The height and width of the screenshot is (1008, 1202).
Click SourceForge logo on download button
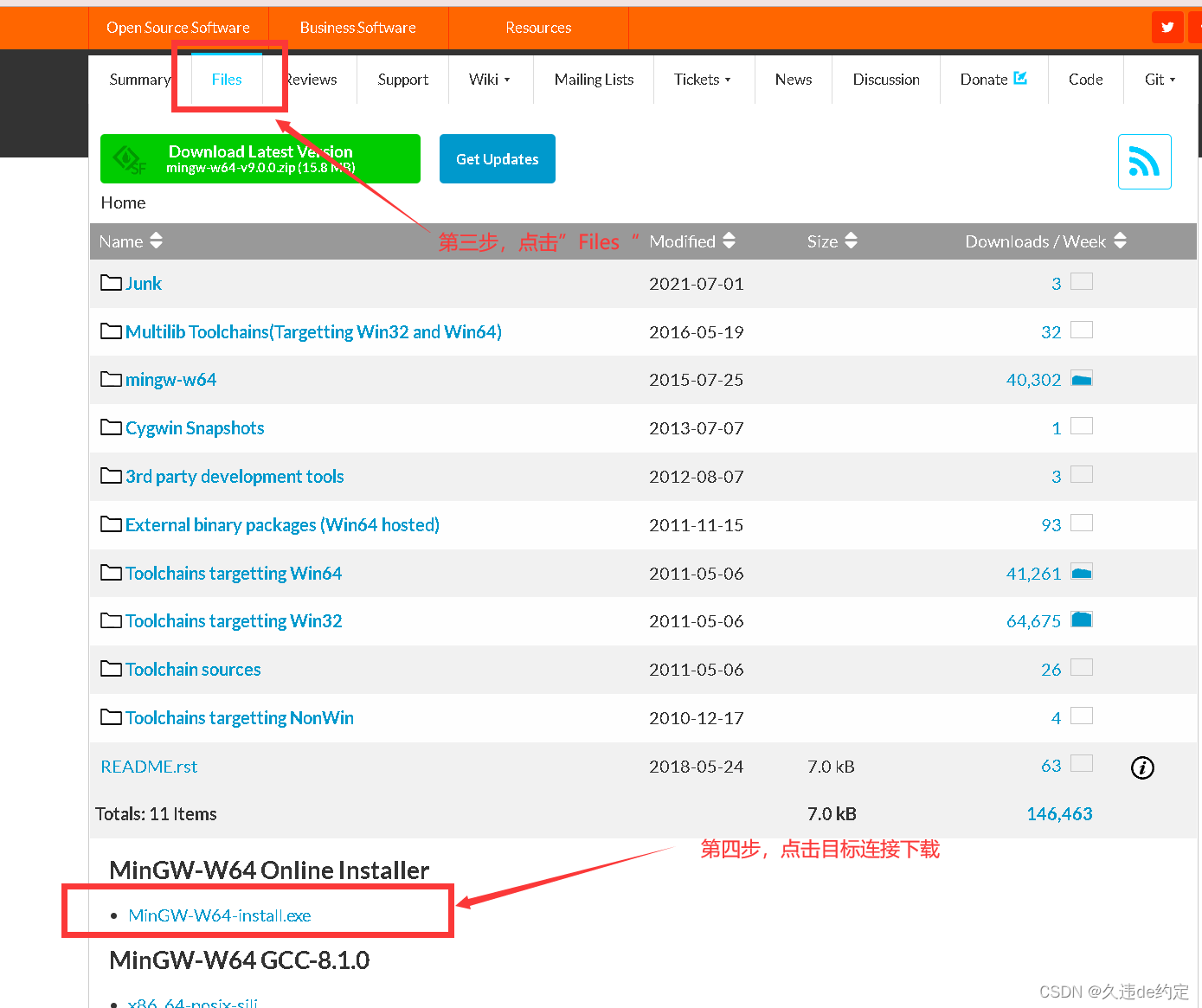(x=130, y=159)
